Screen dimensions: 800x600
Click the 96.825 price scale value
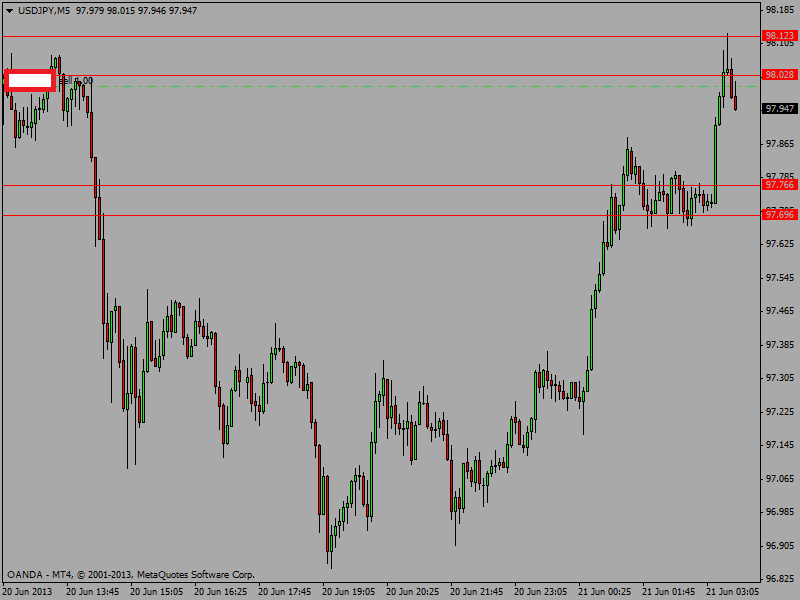tap(780, 580)
